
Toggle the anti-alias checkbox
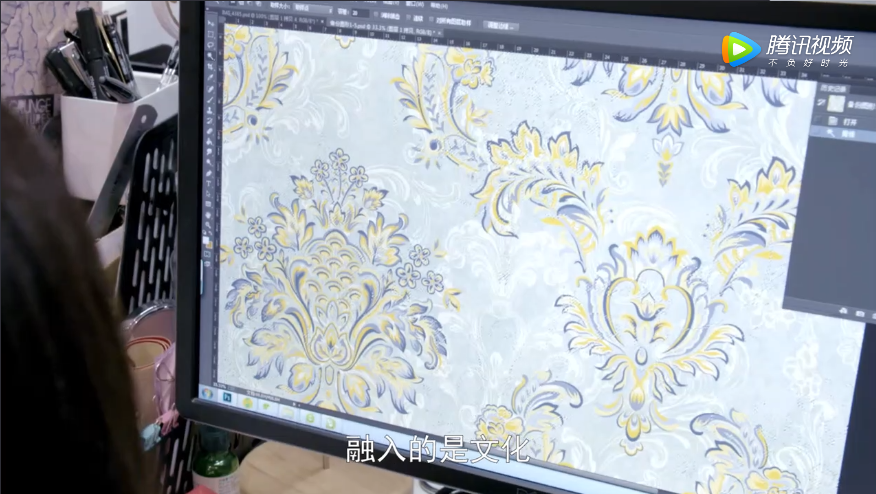tap(376, 14)
